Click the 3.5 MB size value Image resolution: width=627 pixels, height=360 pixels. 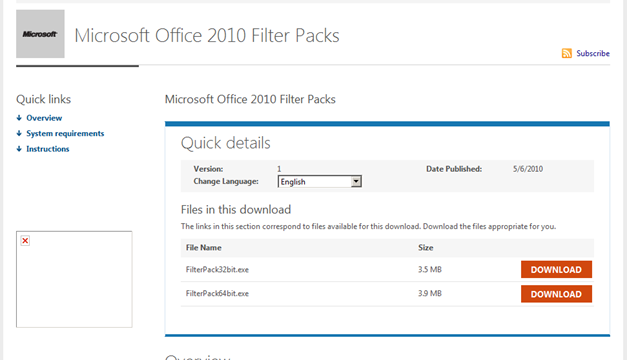[x=430, y=270]
